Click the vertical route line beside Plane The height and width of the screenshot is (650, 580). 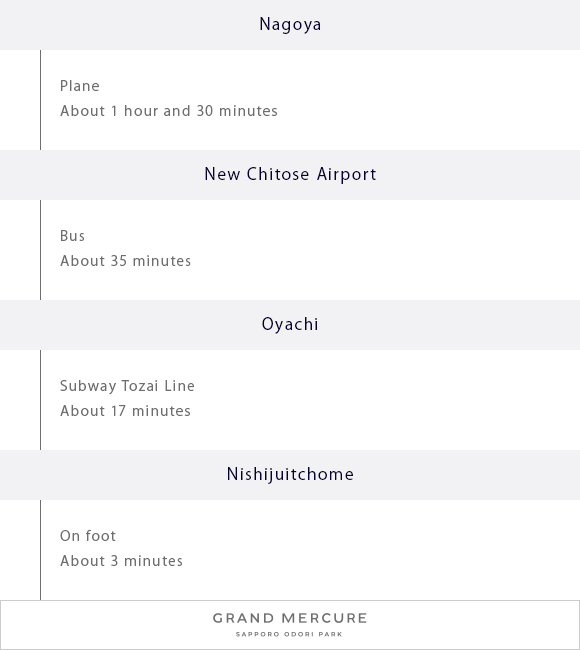coord(40,100)
